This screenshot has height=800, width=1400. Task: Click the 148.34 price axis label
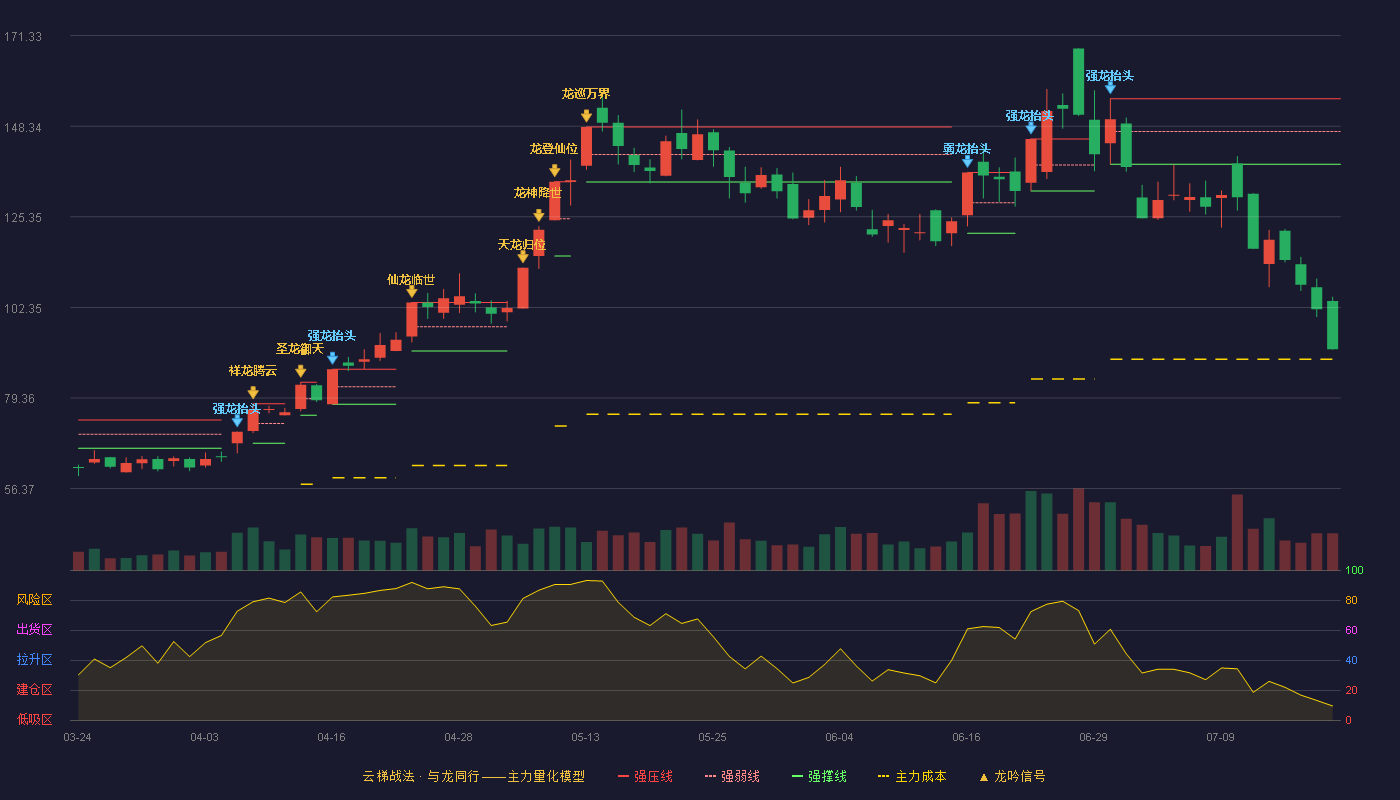click(23, 128)
